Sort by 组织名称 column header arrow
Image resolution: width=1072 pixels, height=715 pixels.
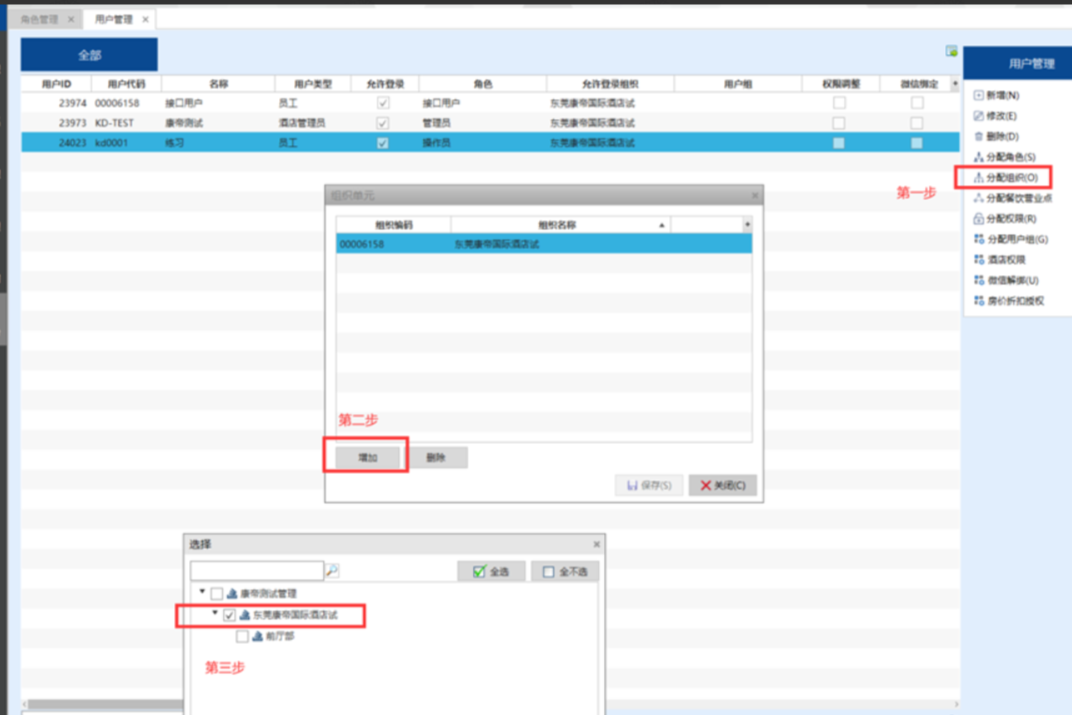coord(661,226)
